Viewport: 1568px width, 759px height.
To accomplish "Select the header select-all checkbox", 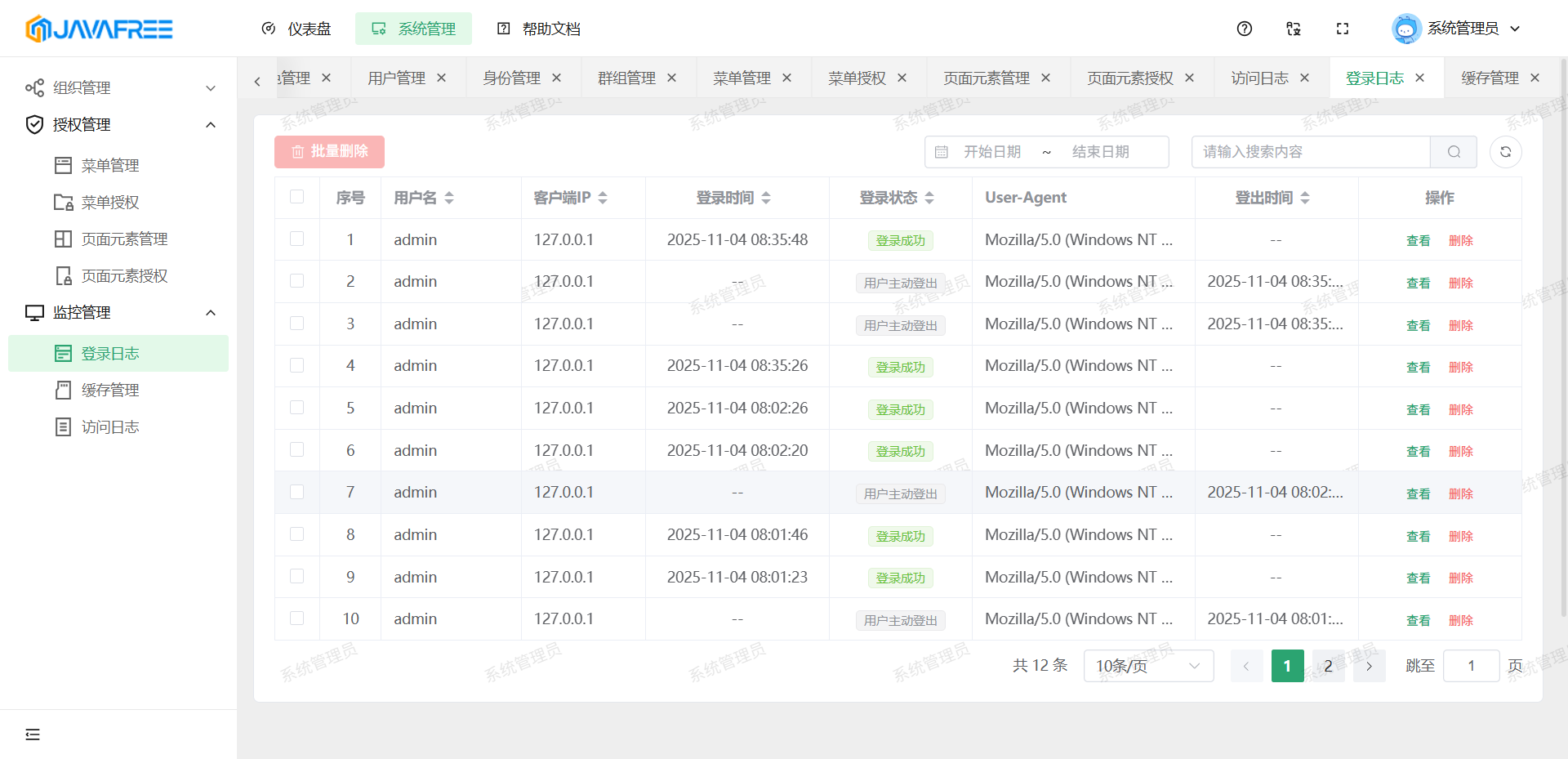I will [296, 197].
